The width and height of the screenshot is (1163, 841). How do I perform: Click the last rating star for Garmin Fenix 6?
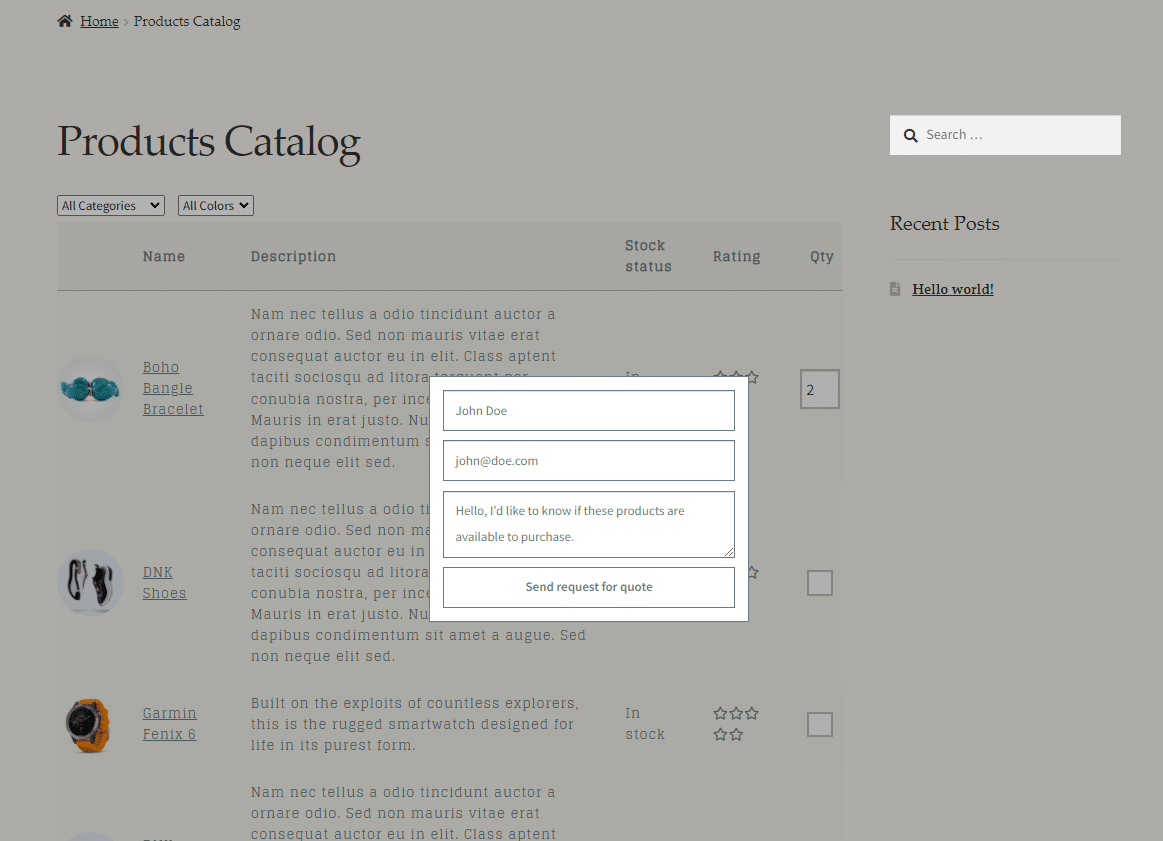click(736, 734)
